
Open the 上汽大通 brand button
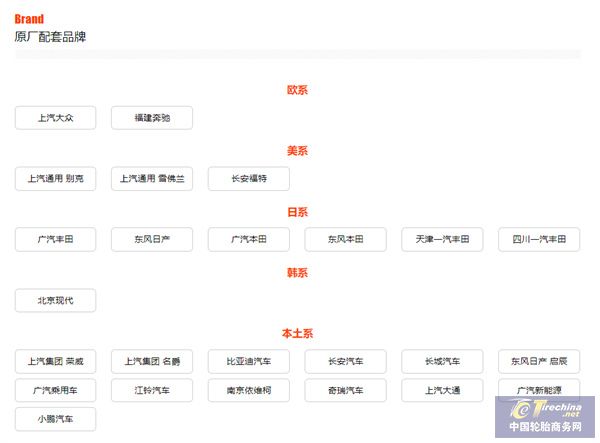pyautogui.click(x=442, y=390)
